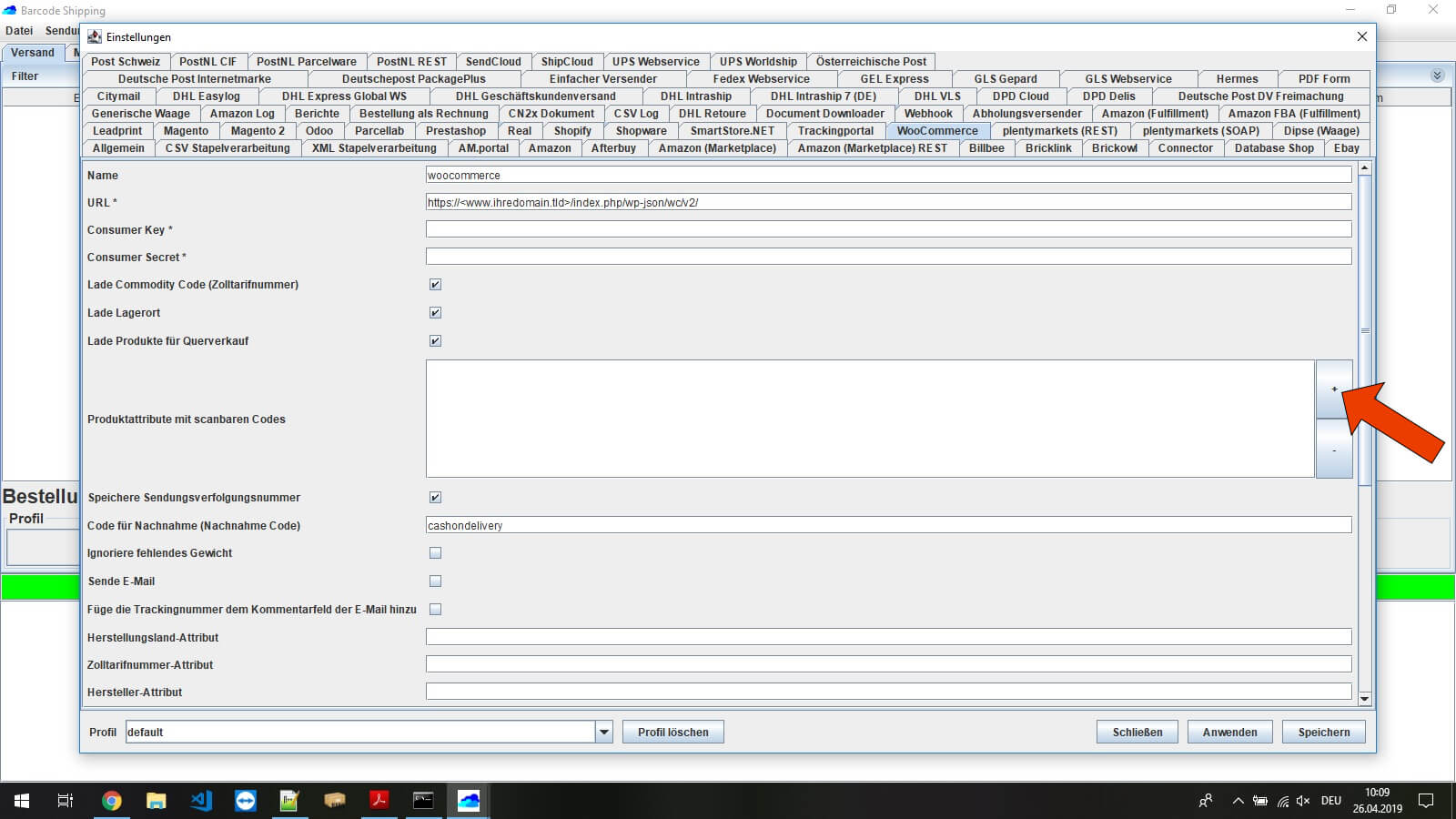Image resolution: width=1456 pixels, height=819 pixels.
Task: Click the People icon in the tray
Action: (1206, 801)
